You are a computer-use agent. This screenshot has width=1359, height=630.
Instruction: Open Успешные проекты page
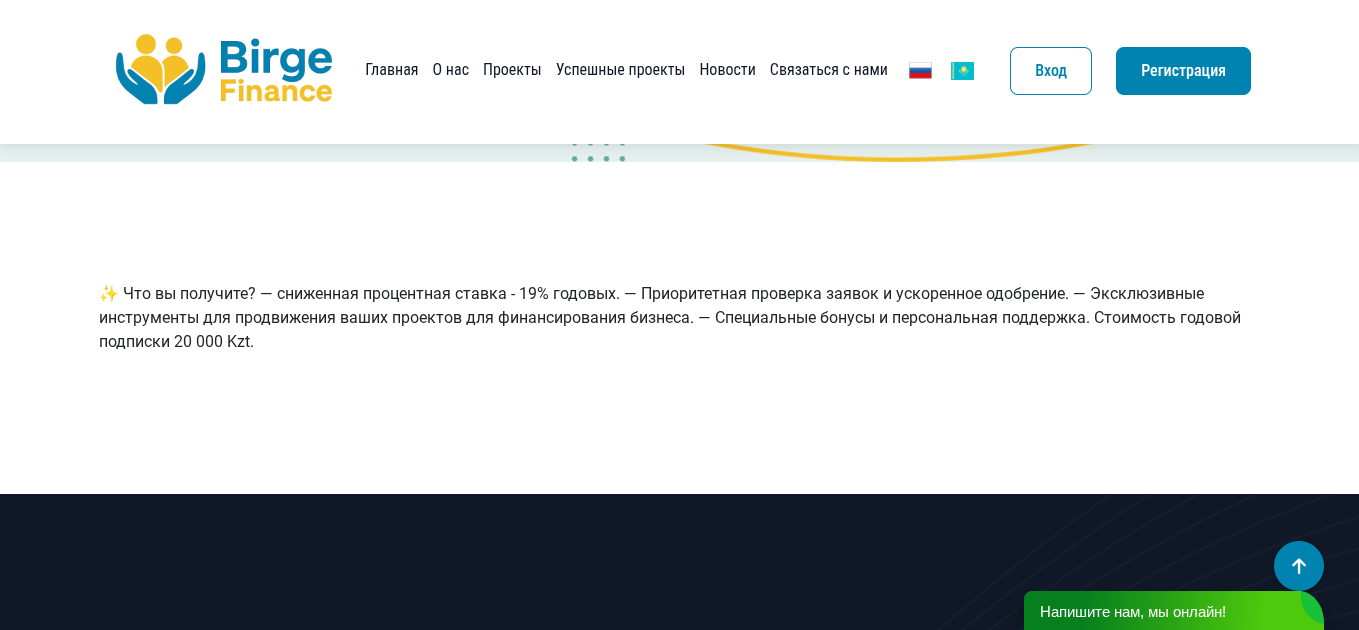coord(620,70)
